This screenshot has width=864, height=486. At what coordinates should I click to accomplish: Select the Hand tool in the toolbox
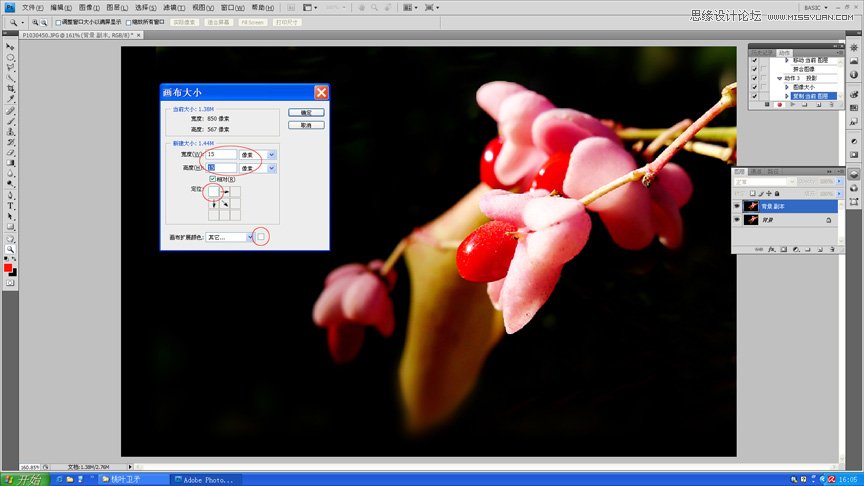click(10, 239)
